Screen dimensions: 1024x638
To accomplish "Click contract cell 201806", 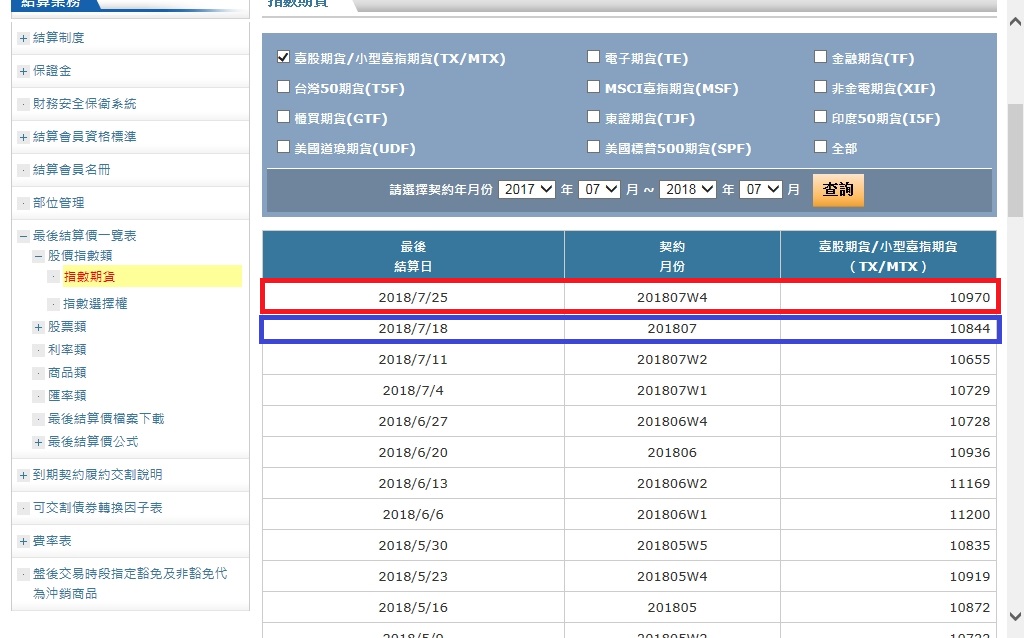I will (x=672, y=453).
